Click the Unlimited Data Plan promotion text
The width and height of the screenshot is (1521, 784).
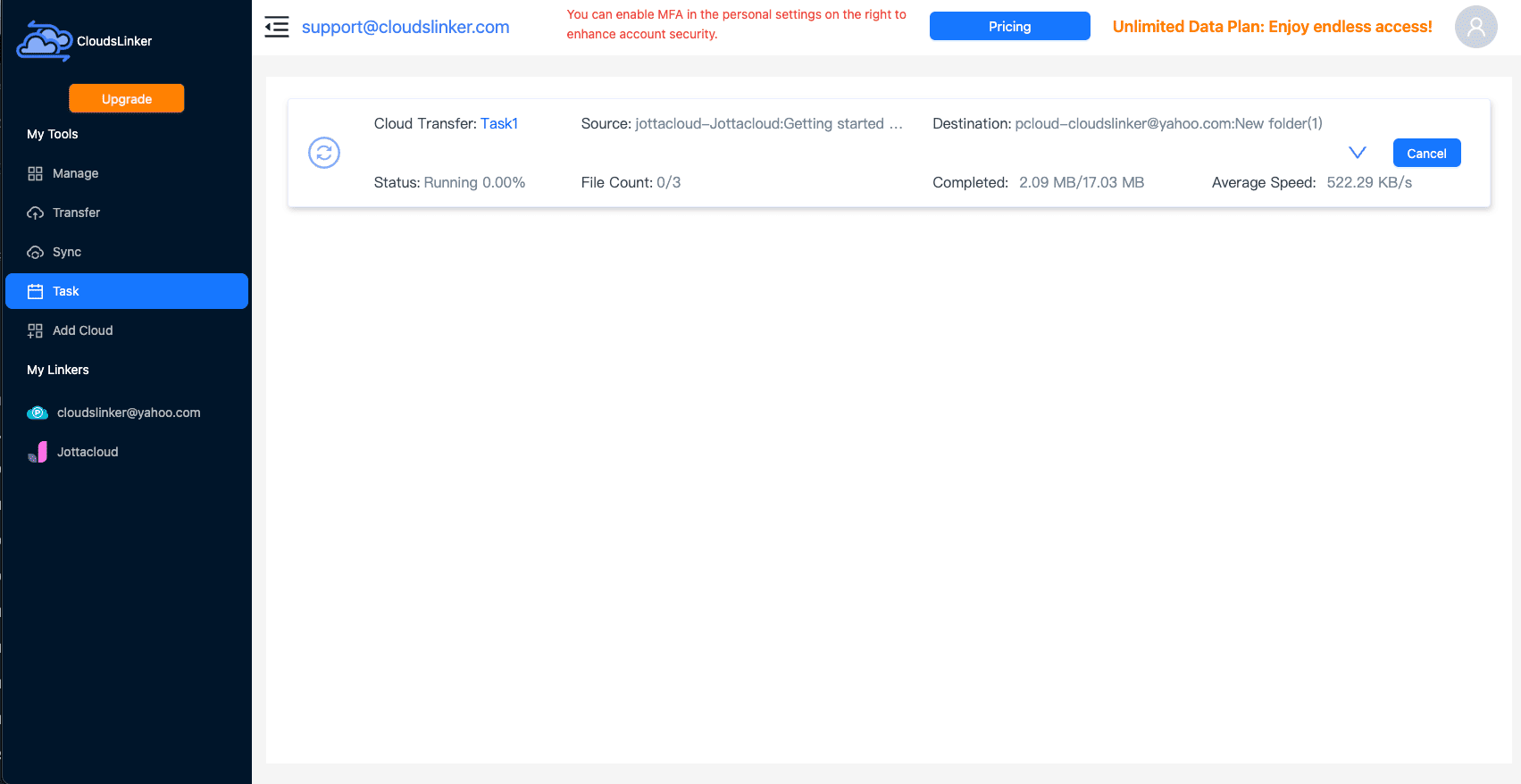point(1273,27)
